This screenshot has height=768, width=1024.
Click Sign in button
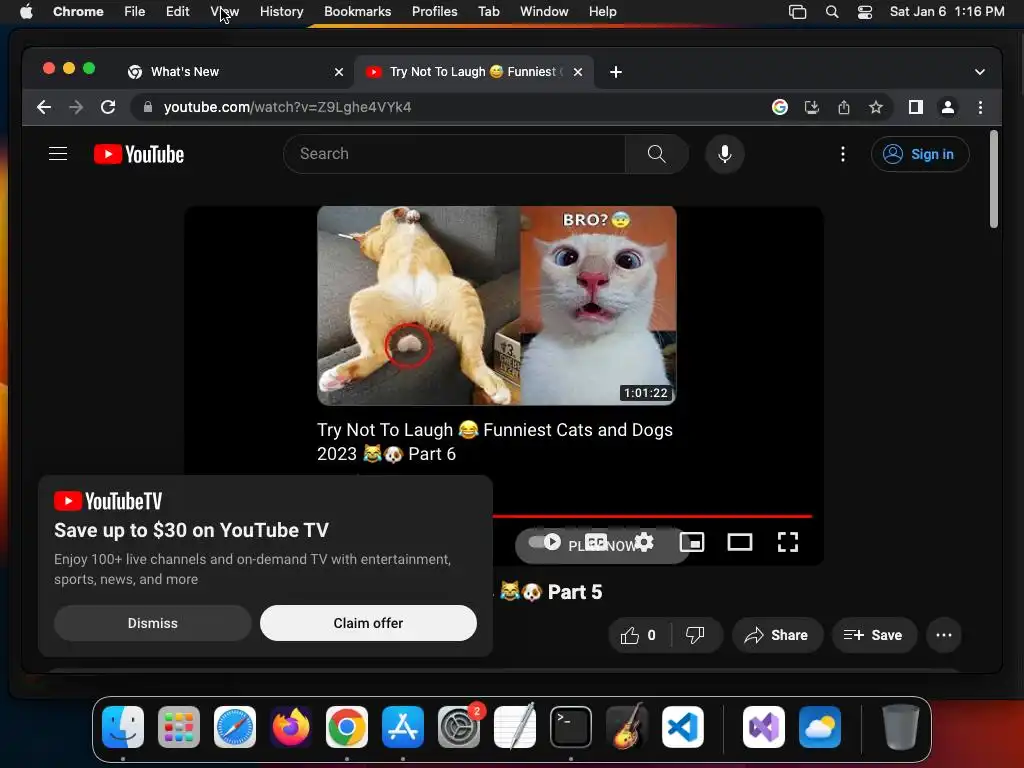pyautogui.click(x=920, y=154)
